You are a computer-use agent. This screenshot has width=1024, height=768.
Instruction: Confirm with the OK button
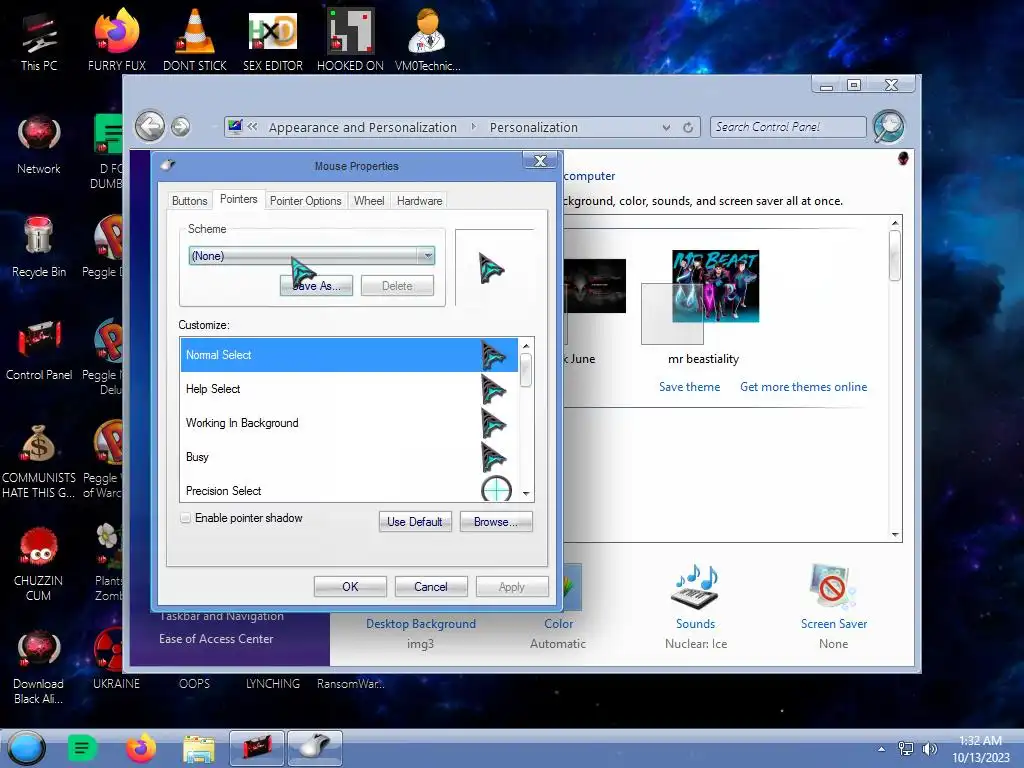[350, 586]
